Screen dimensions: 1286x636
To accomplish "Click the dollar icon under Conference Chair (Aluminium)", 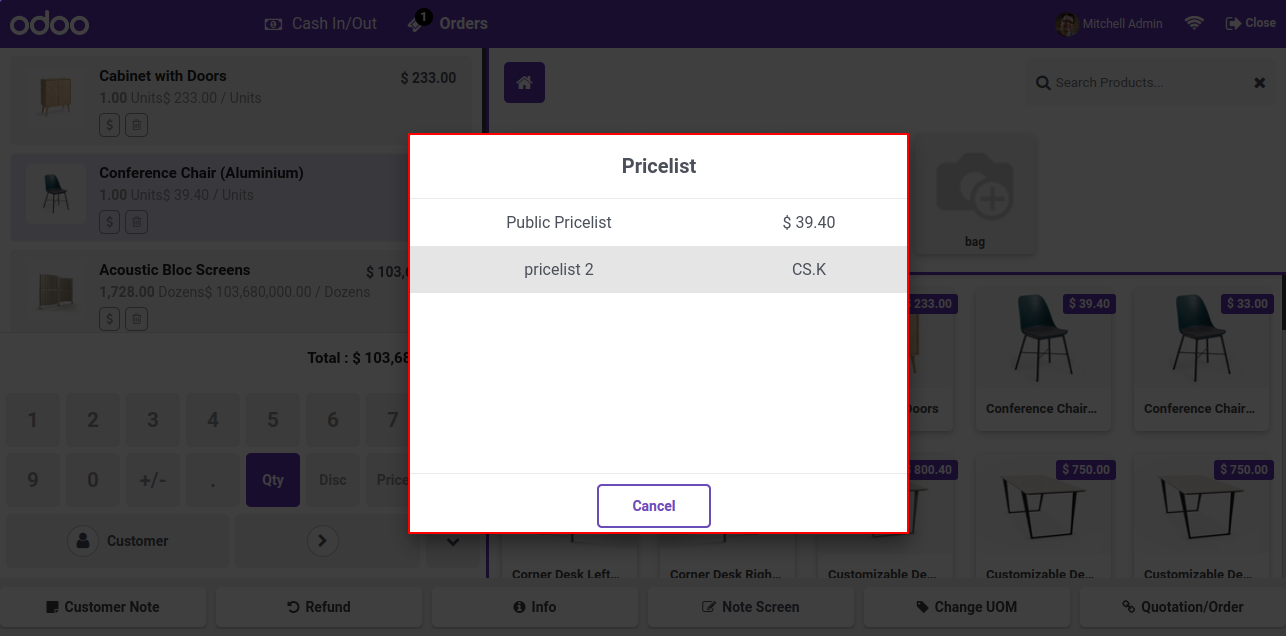I will (x=110, y=222).
